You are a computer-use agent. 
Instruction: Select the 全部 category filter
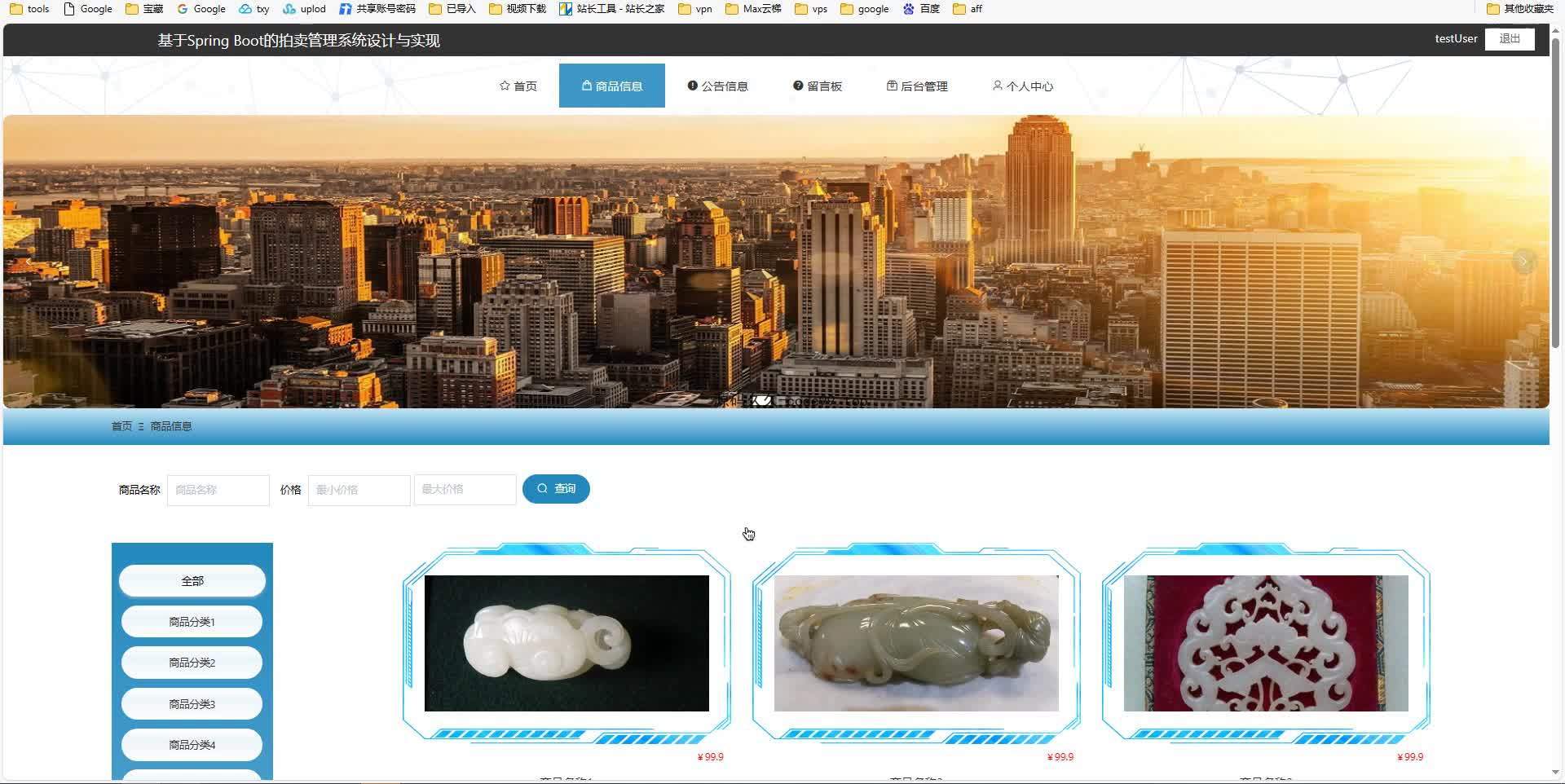[x=192, y=581]
